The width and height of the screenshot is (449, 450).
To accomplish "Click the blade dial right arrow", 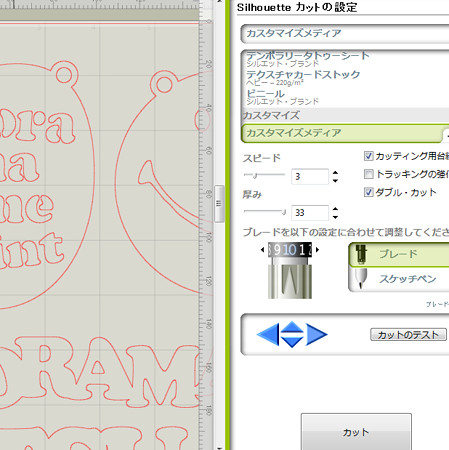I will [318, 249].
